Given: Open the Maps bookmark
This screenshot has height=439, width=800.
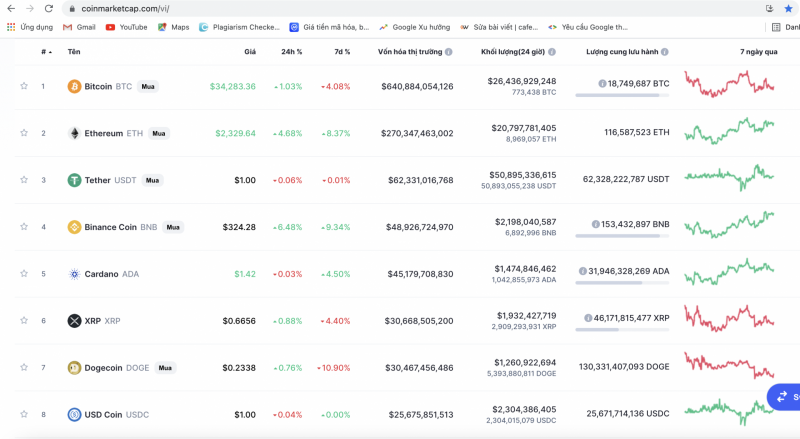Looking at the screenshot, I should tap(173, 27).
